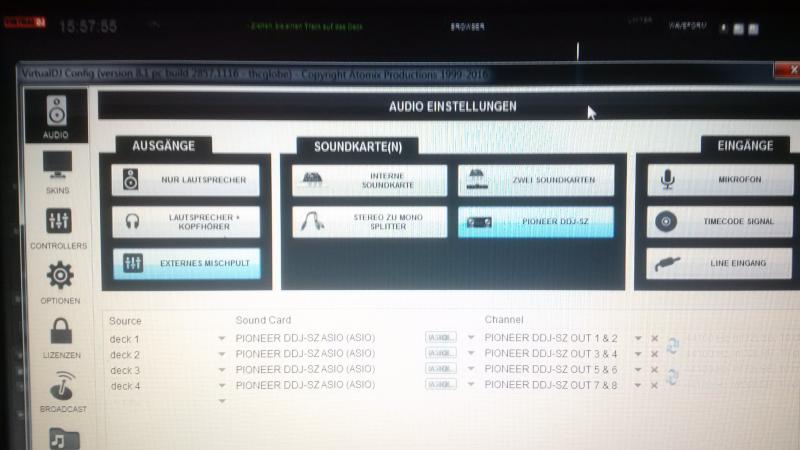Image resolution: width=800 pixels, height=450 pixels.
Task: Open the Optionen gear tab
Action: click(x=60, y=283)
